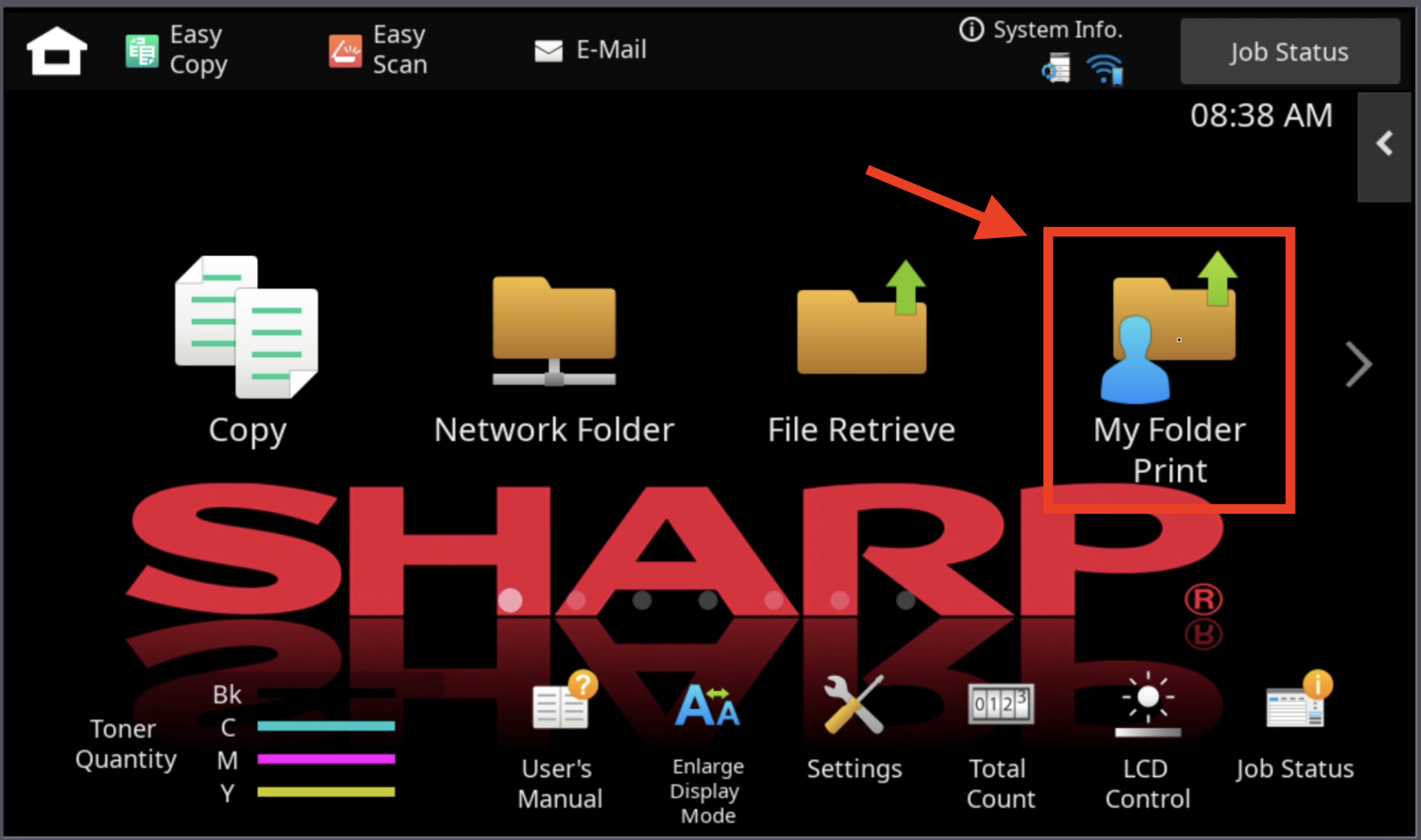Viewport: 1421px width, 840px height.
Task: Go to next home screen page arrow
Action: [x=1358, y=364]
